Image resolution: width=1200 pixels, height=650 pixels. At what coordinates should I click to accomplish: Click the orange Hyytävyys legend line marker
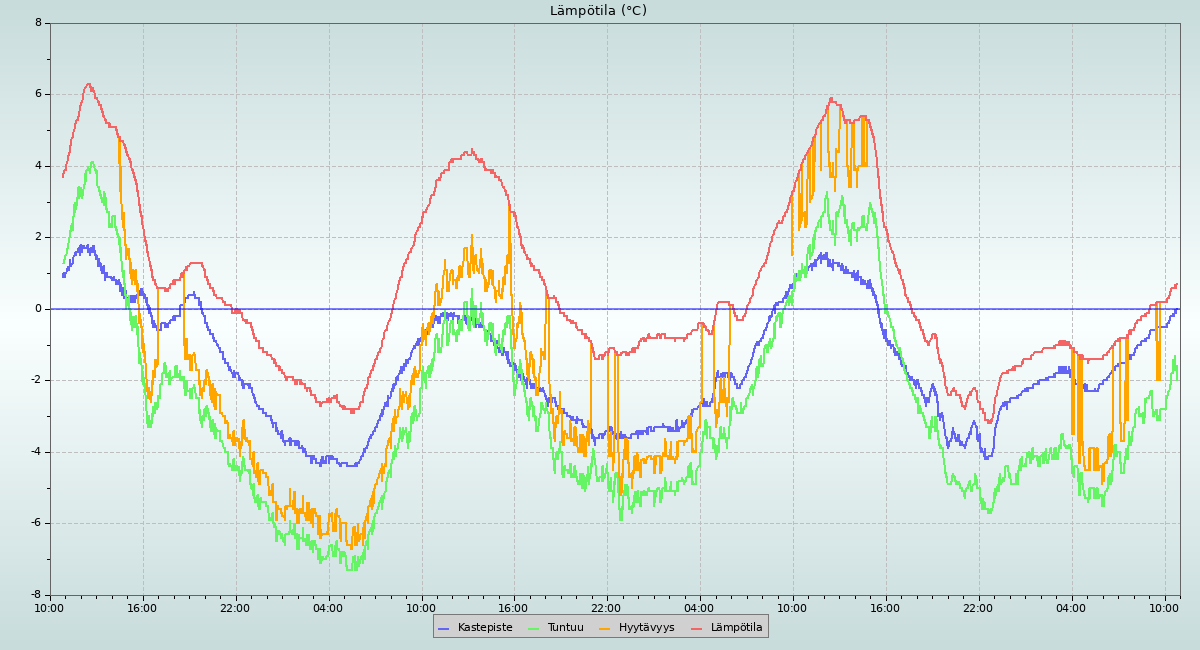[605, 628]
